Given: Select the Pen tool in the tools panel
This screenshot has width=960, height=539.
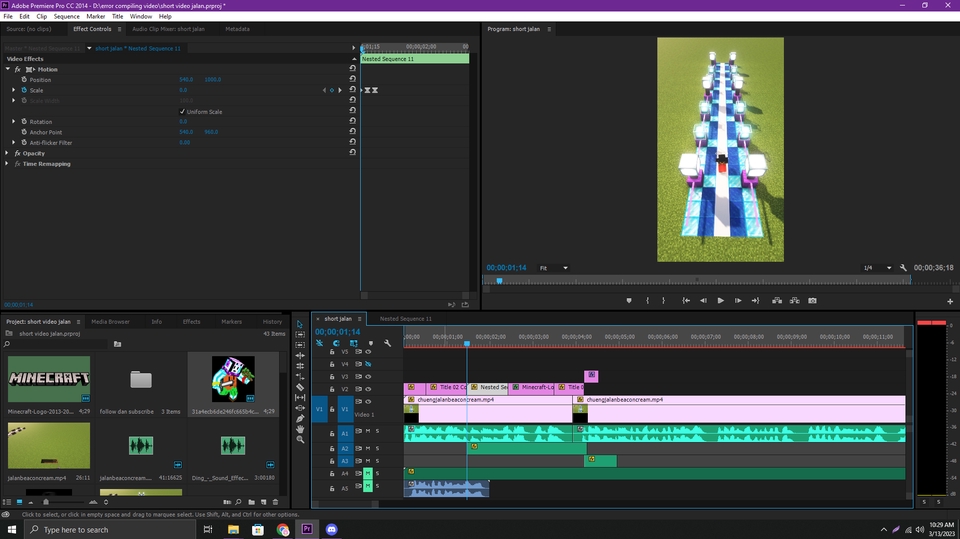Looking at the screenshot, I should (x=300, y=418).
